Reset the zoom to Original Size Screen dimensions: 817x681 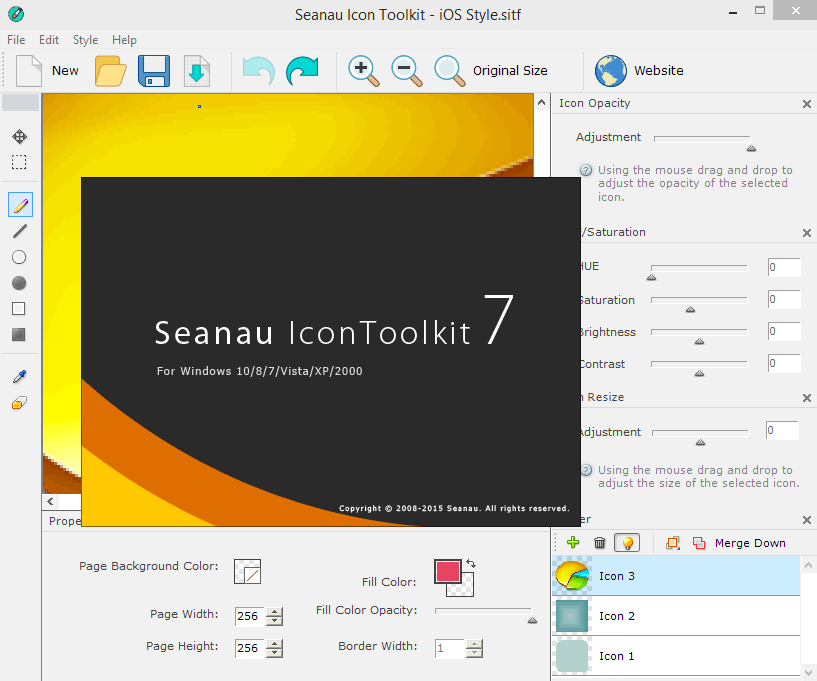click(491, 70)
